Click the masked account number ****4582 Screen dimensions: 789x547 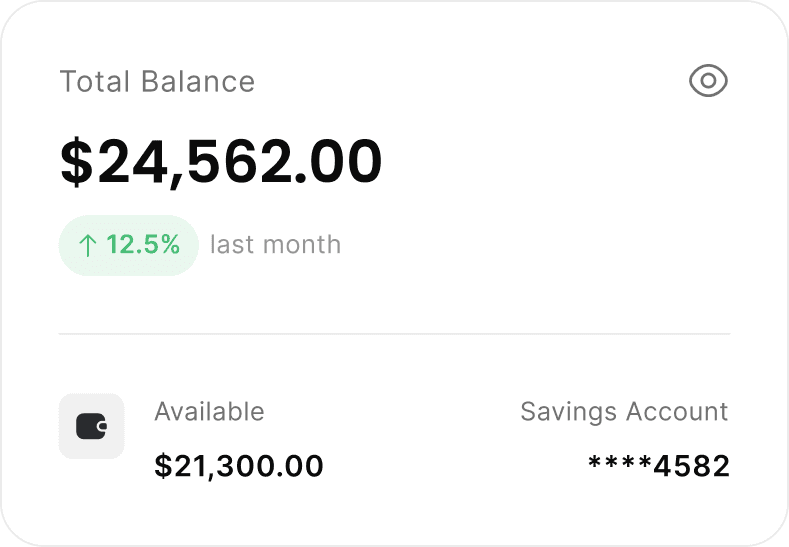click(x=658, y=466)
